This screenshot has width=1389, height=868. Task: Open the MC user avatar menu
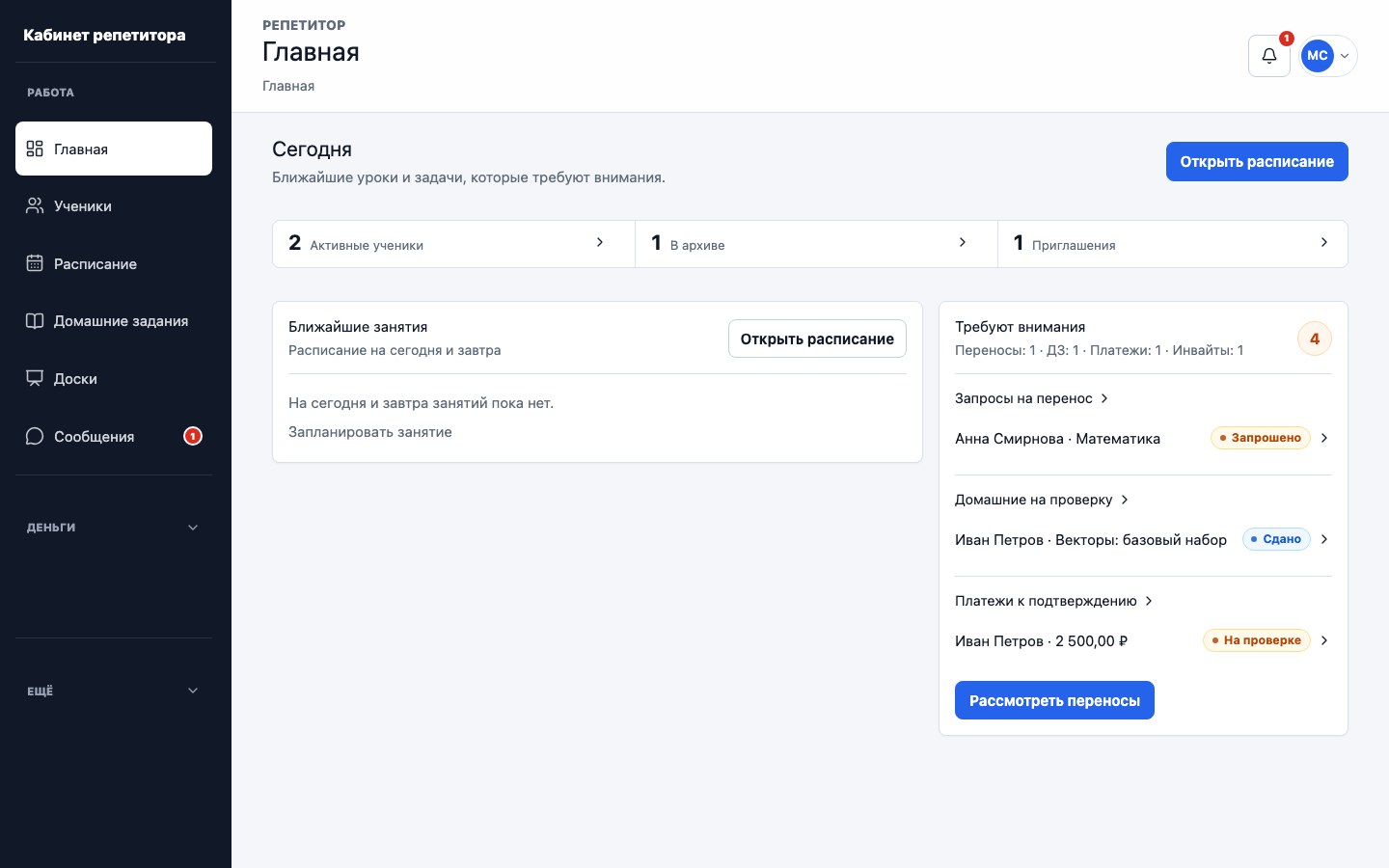coord(1328,56)
